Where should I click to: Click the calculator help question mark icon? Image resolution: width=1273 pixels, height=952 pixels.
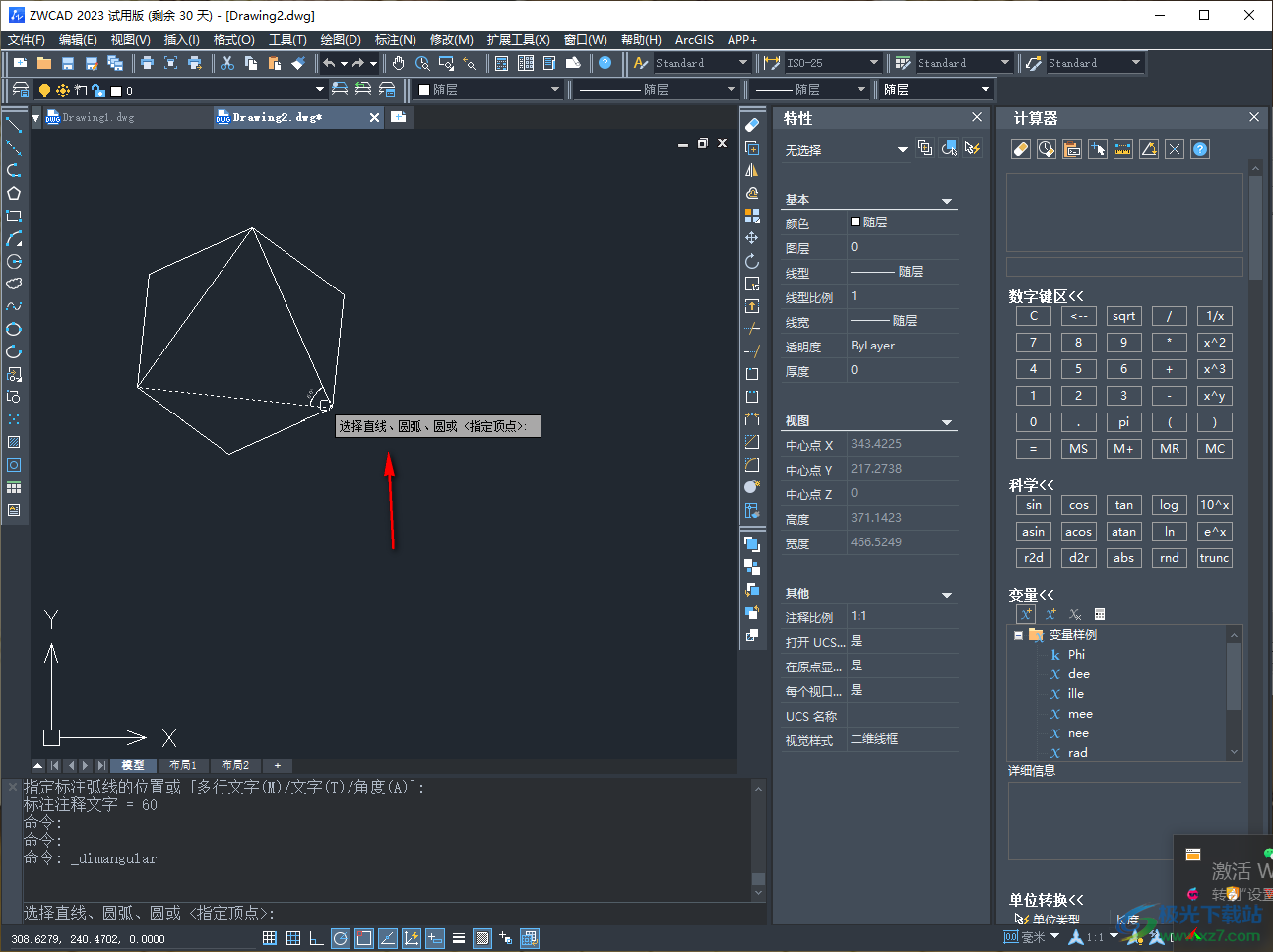pos(1200,149)
